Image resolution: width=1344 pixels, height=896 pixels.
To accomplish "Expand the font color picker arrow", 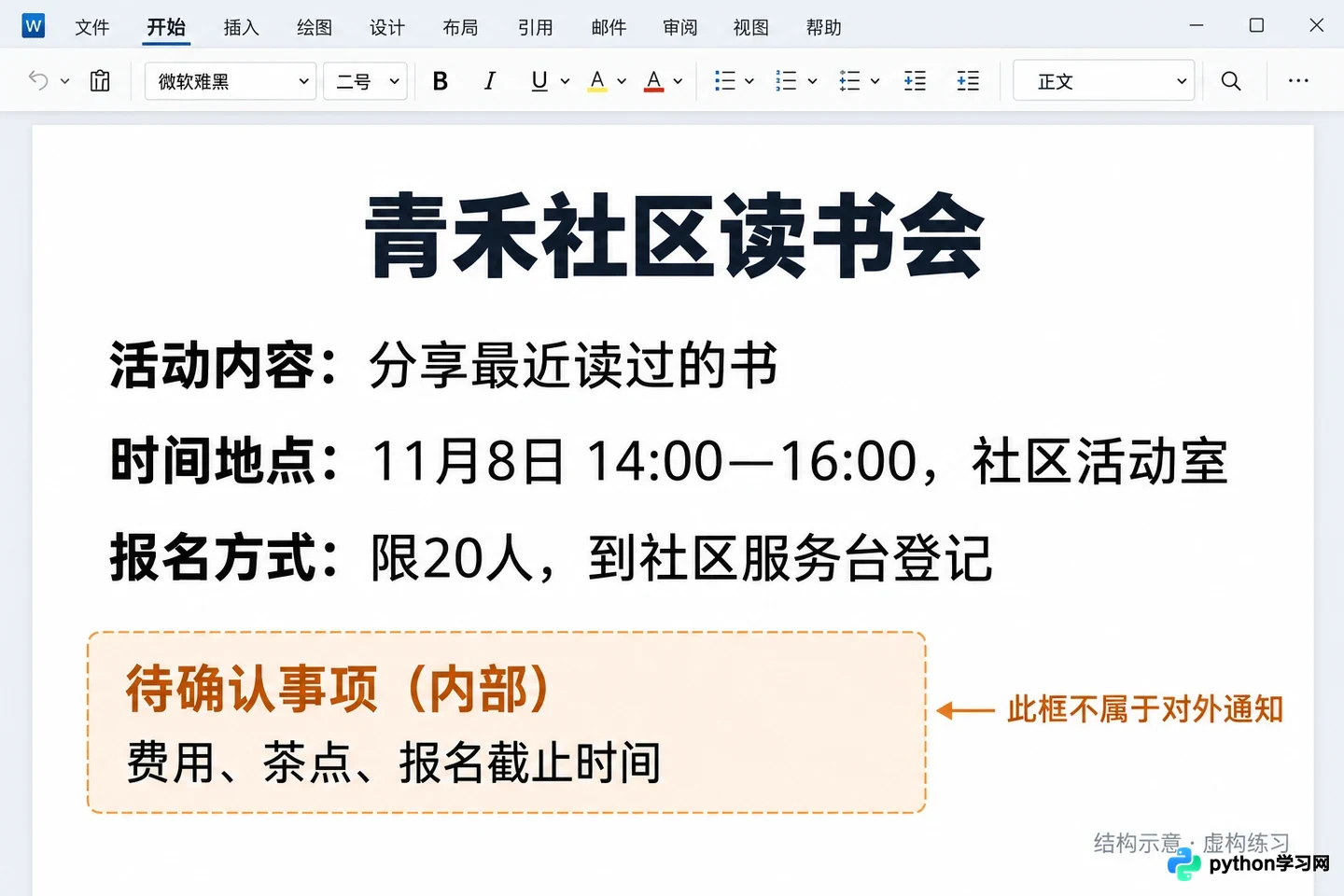I will tap(678, 81).
